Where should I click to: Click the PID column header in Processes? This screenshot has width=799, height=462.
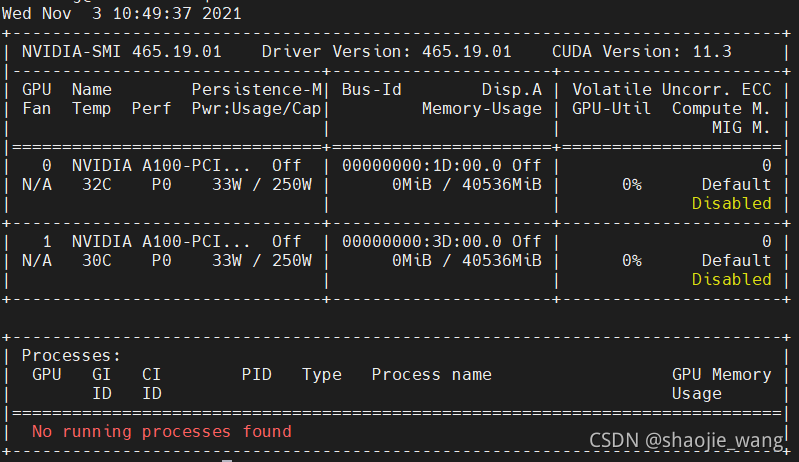[256, 374]
